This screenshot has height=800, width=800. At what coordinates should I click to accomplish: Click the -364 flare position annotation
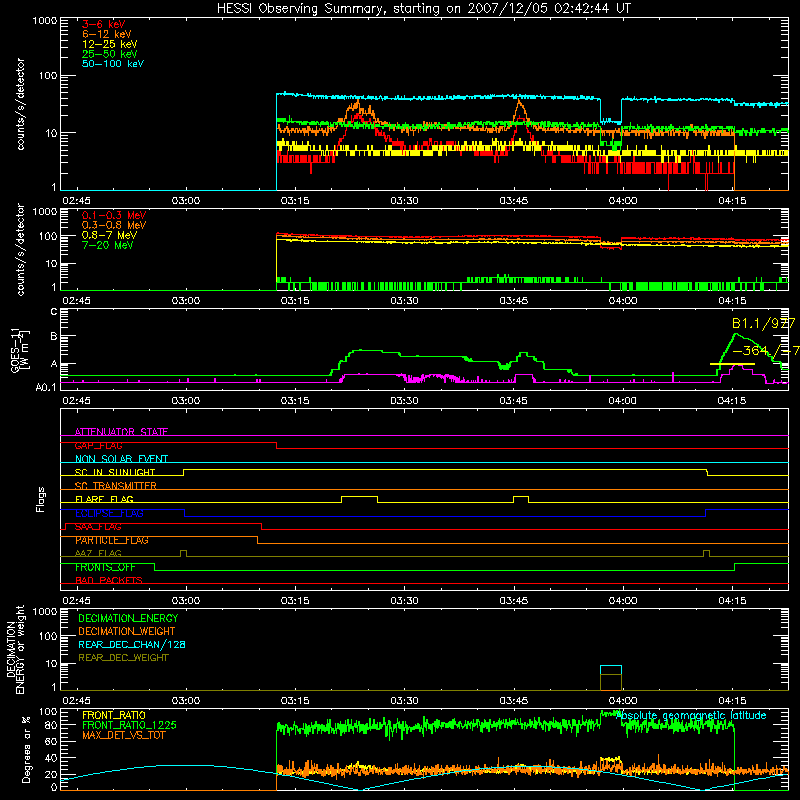pyautogui.click(x=765, y=351)
